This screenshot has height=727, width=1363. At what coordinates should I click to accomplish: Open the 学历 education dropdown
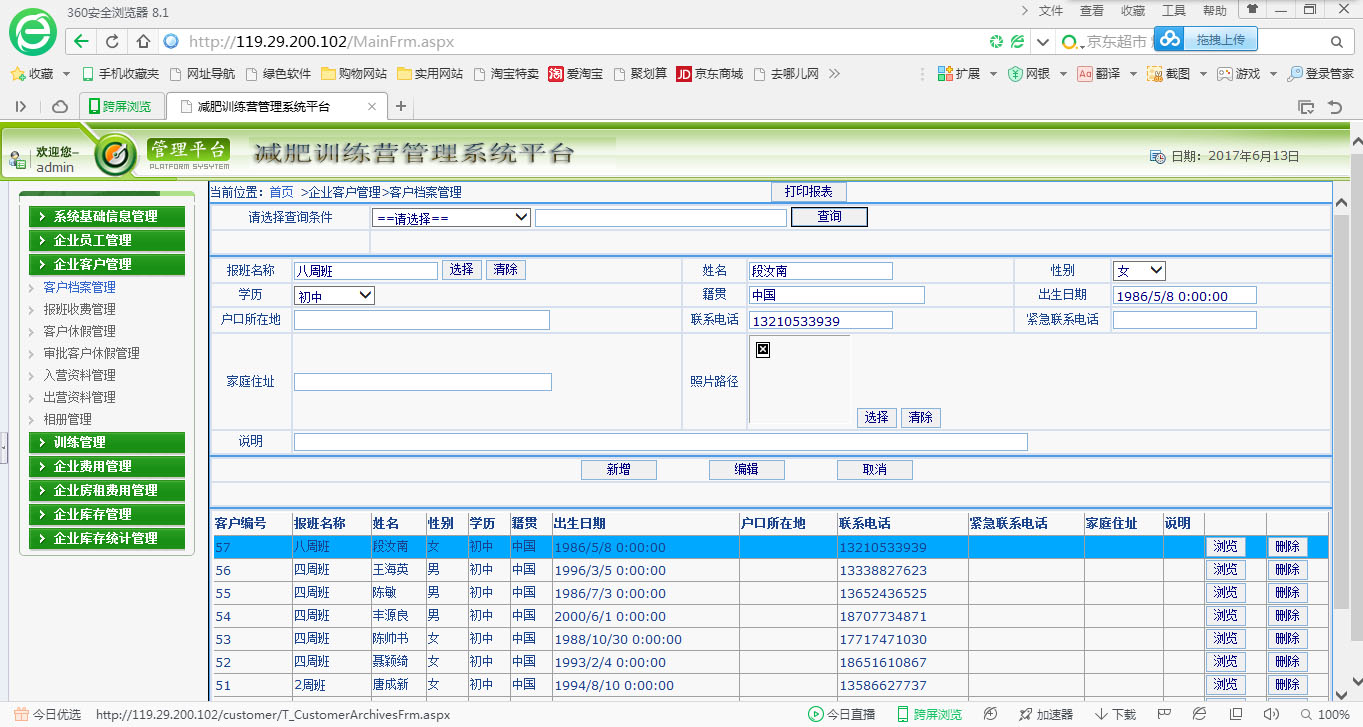[x=334, y=296]
